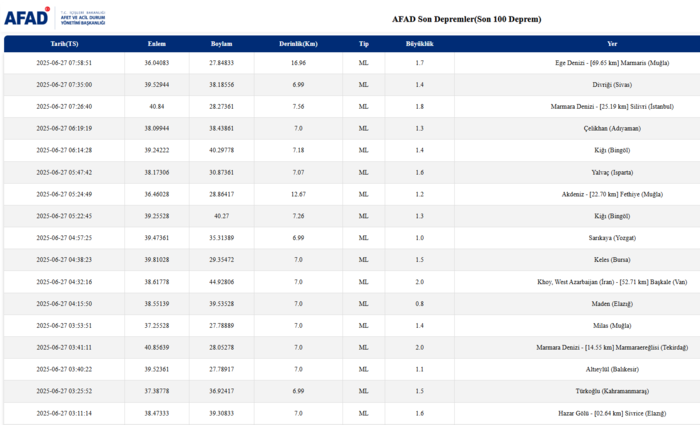This screenshot has width=700, height=425.
Task: Click magnitude value 0.8
Action: coord(420,304)
